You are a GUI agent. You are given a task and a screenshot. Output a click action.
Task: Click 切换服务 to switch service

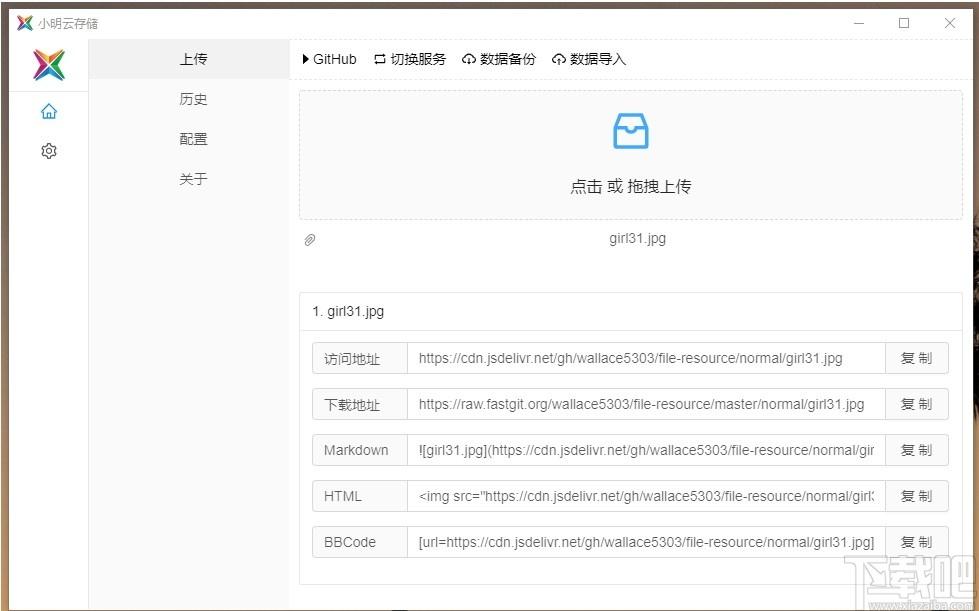tap(410, 59)
